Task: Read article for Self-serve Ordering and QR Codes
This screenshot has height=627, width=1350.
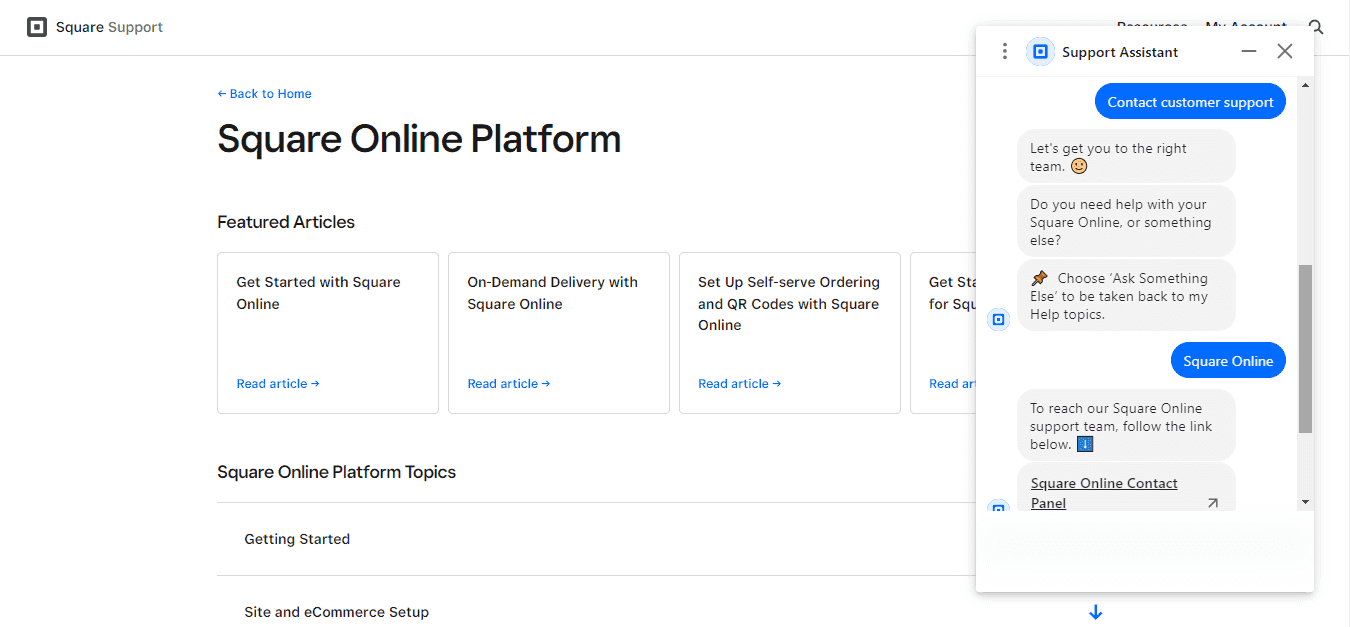Action: 740,384
